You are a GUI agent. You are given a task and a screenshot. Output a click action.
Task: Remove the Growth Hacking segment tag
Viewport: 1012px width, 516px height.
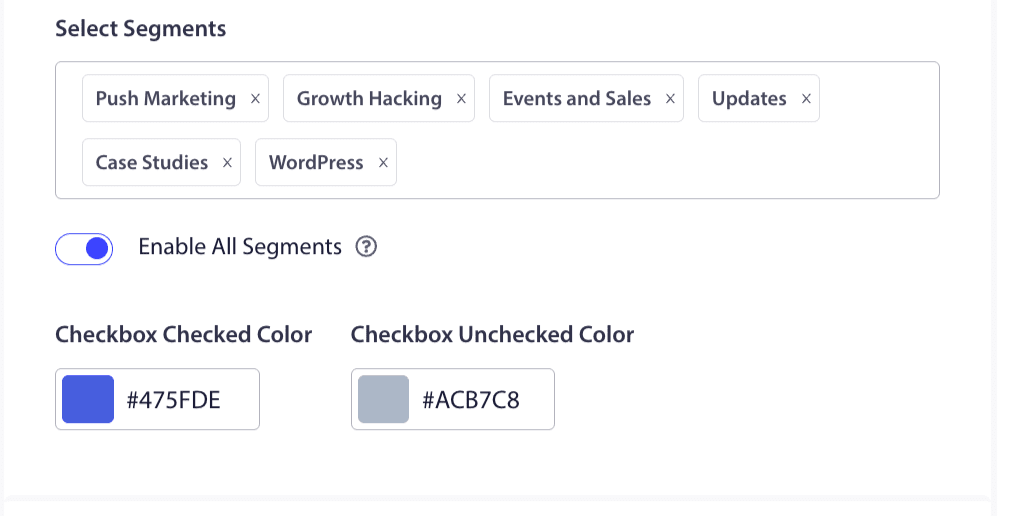(461, 99)
